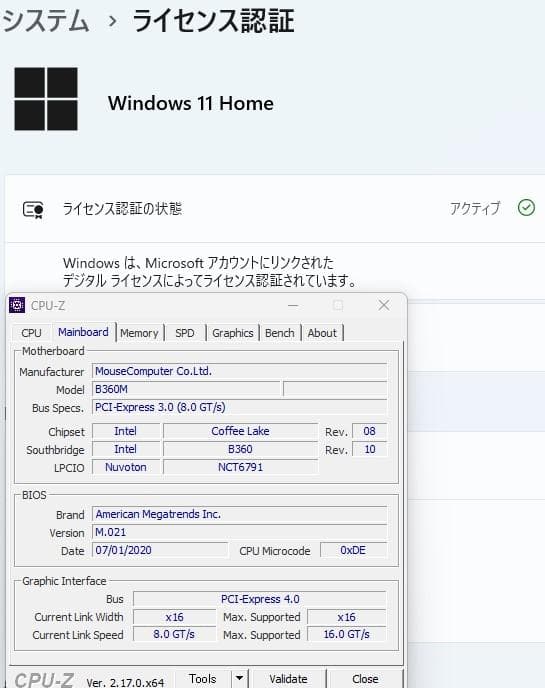Viewport: 545px width, 688px height.
Task: Click the Coffee Lake chipset value
Action: coord(240,431)
